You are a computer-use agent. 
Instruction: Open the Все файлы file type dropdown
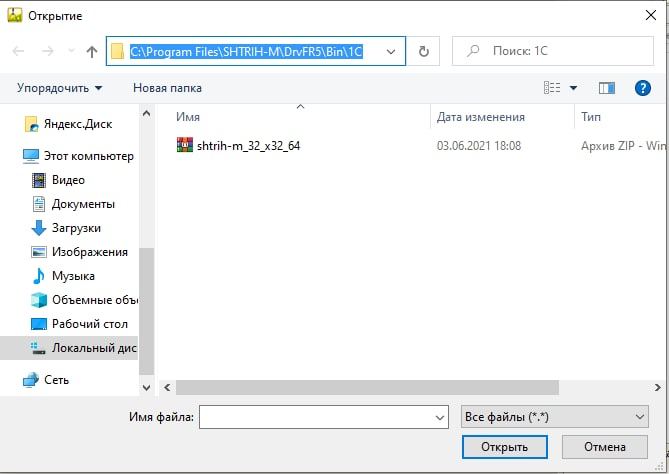point(553,416)
